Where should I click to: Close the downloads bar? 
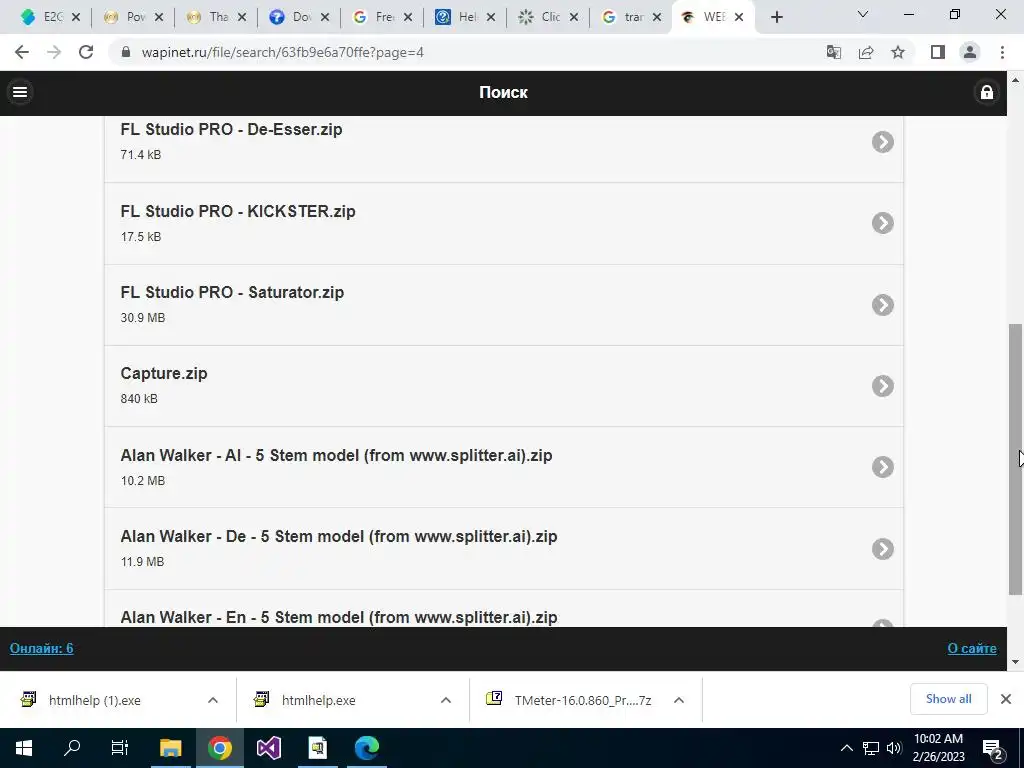click(x=1006, y=699)
